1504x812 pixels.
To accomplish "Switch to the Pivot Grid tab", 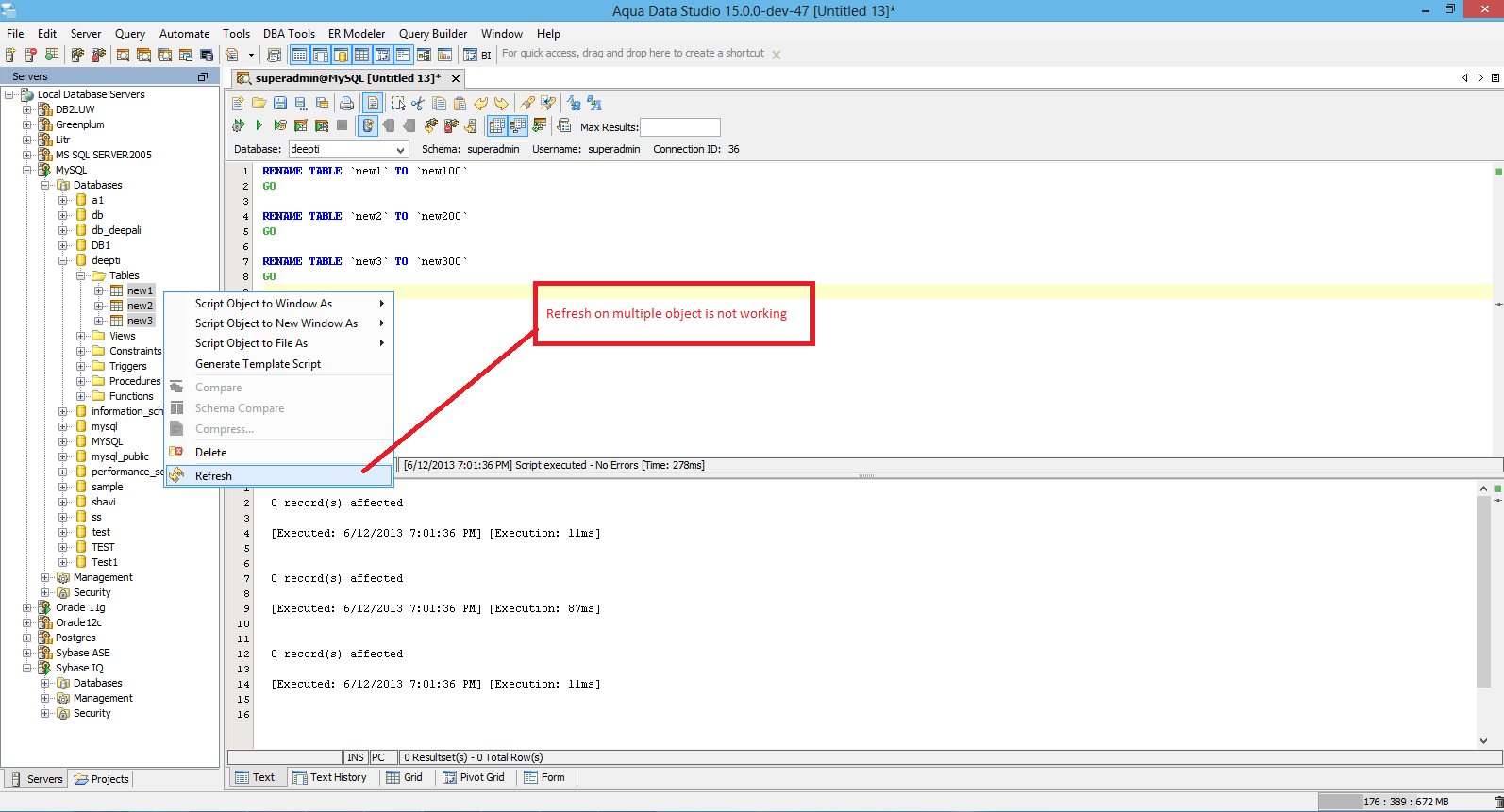I will [474, 777].
